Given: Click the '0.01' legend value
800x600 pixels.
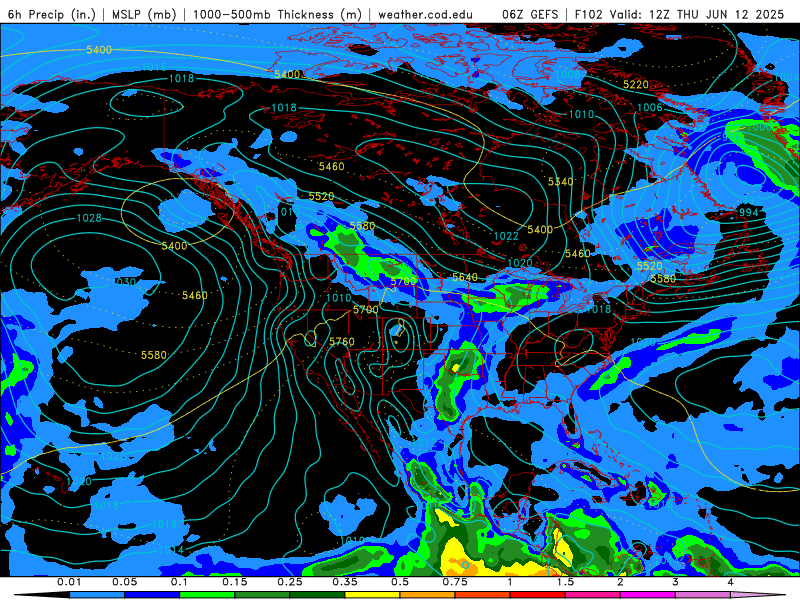Looking at the screenshot, I should (x=69, y=582).
